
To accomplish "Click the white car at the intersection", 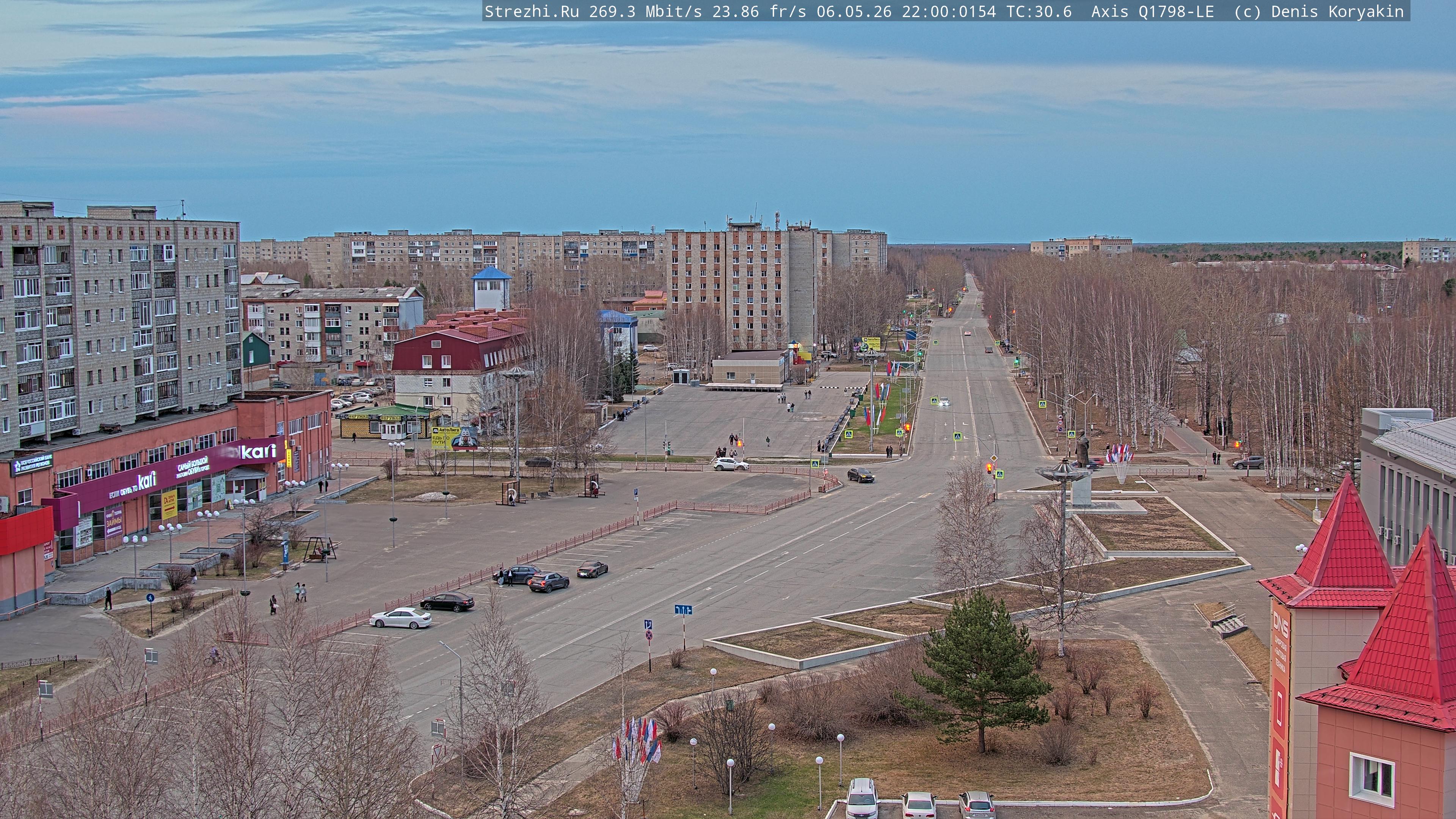I will point(730,464).
